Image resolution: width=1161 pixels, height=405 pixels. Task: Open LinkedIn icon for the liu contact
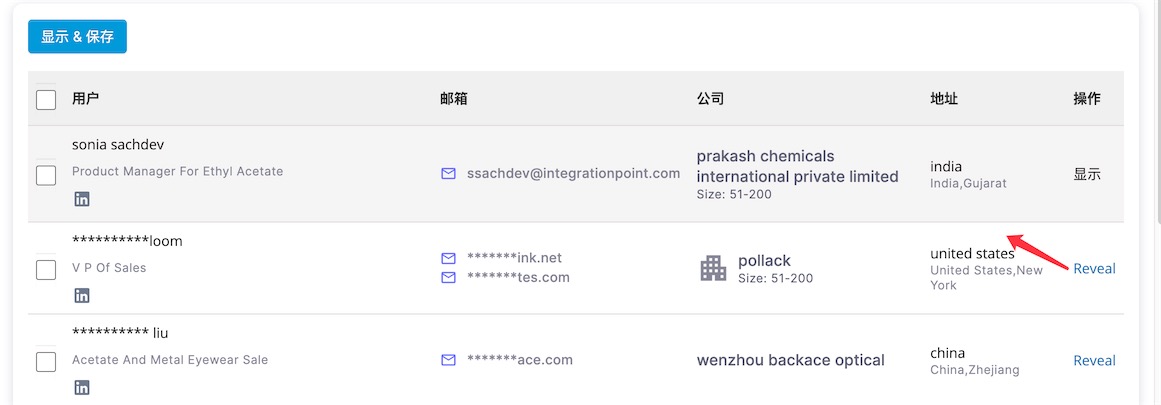coord(81,387)
